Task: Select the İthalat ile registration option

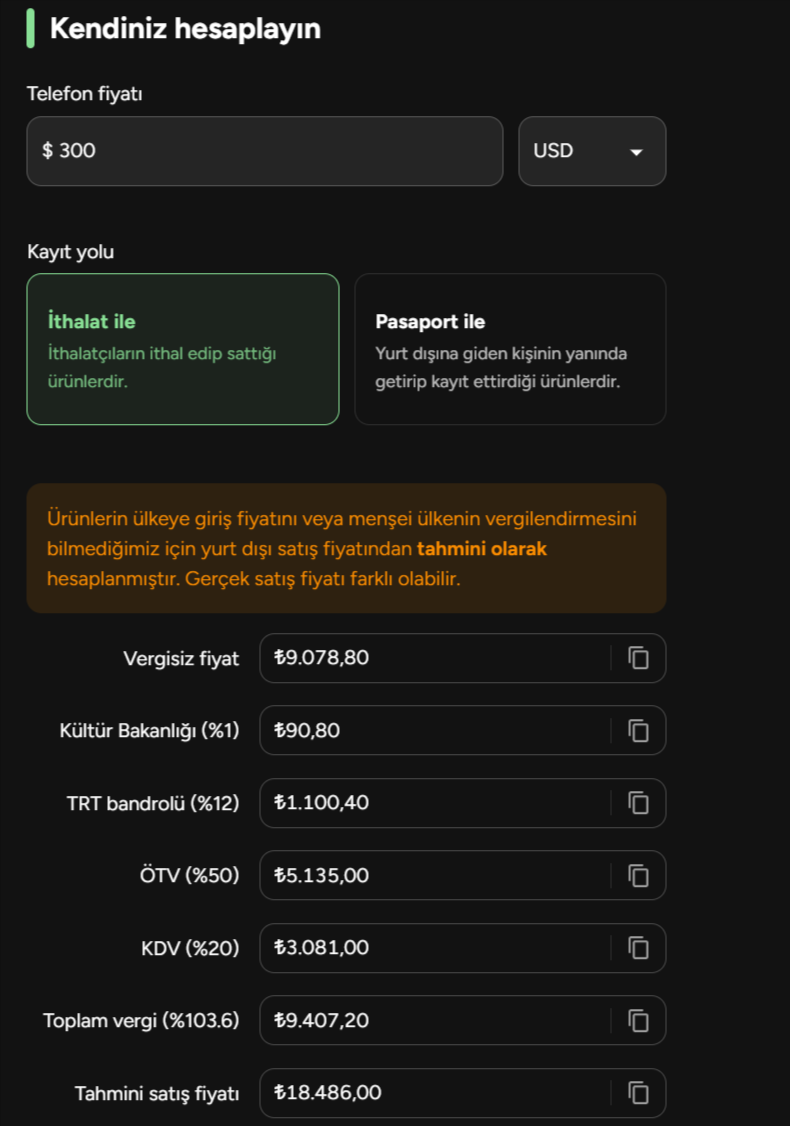Action: click(183, 349)
